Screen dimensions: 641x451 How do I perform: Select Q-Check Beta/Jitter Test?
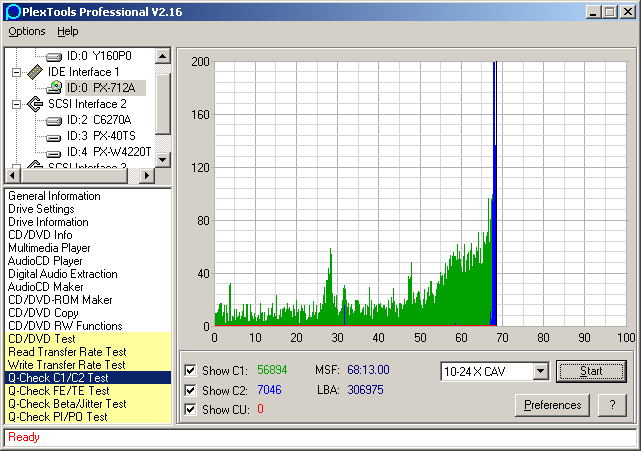click(88, 404)
